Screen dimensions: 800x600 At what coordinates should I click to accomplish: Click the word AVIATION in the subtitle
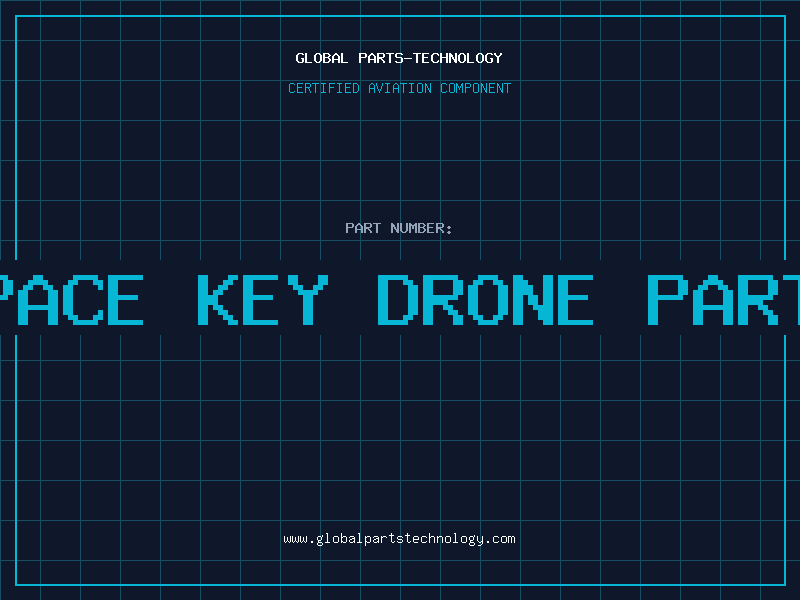coord(402,88)
